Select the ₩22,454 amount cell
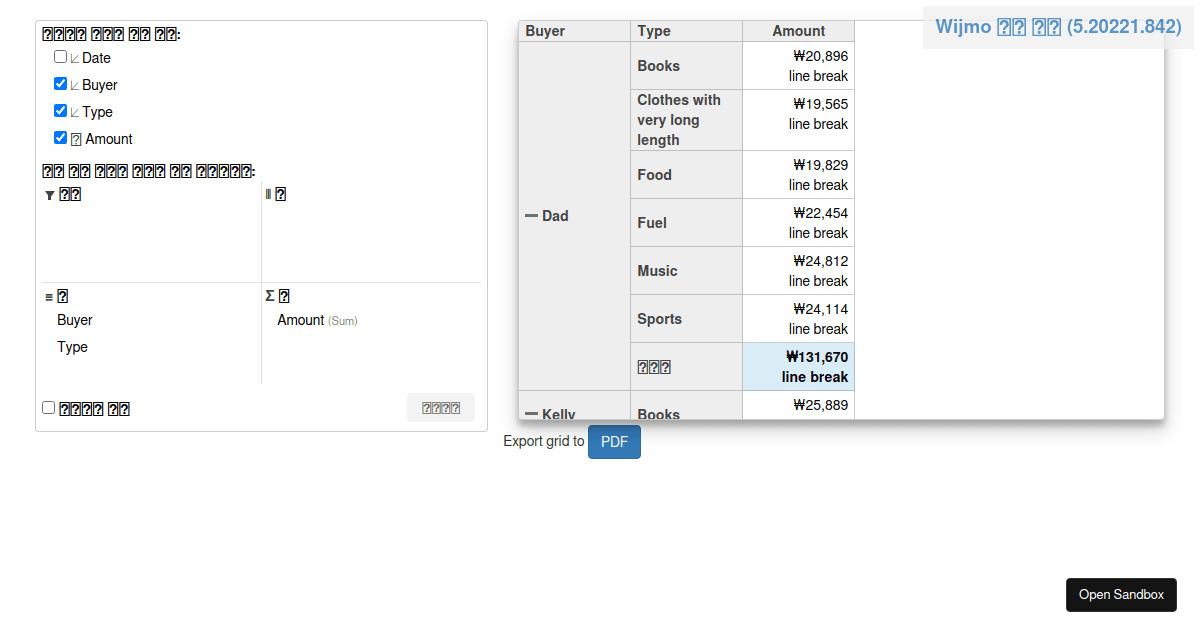This screenshot has width=1200, height=630. point(799,223)
